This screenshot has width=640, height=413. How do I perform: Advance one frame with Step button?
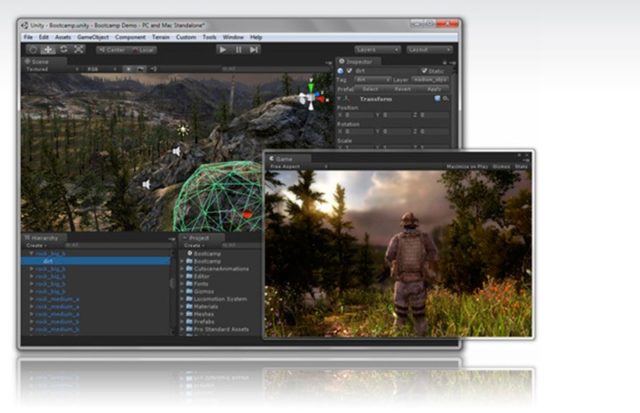(254, 50)
